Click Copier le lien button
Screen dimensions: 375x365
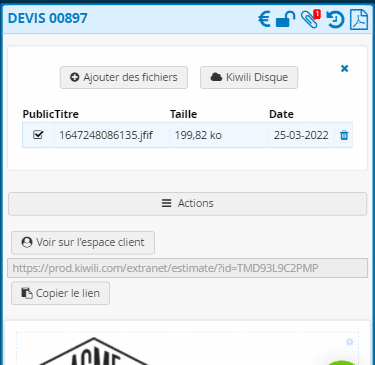pos(60,293)
